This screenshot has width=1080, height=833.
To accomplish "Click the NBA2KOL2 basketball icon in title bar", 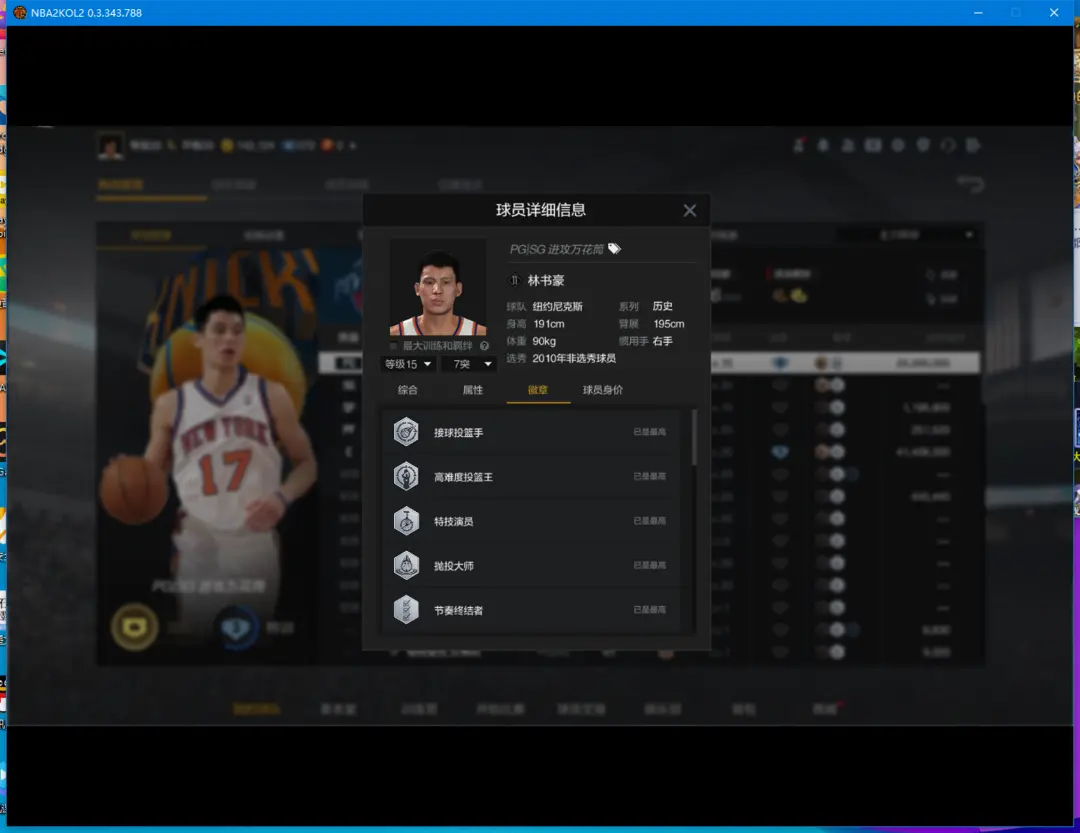I will tap(20, 12).
